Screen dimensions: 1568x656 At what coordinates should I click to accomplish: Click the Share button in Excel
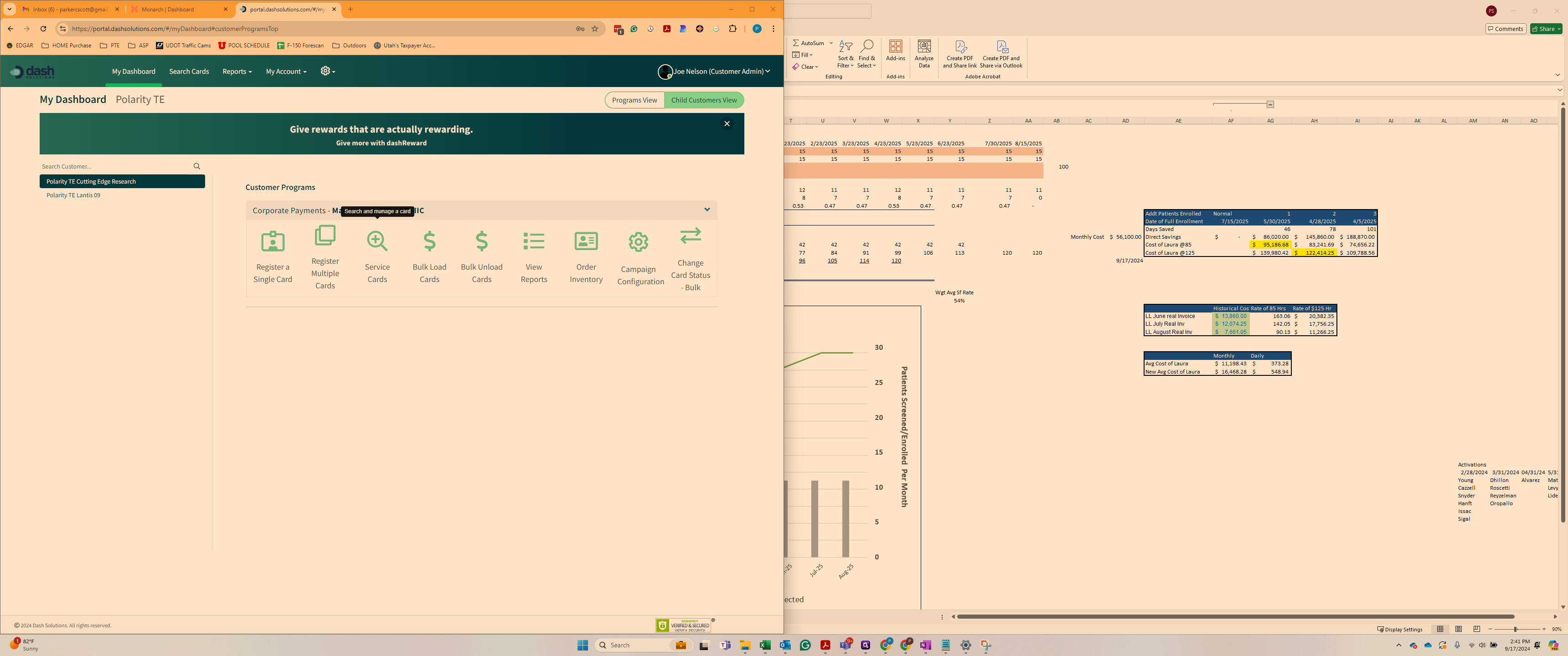click(x=1546, y=29)
